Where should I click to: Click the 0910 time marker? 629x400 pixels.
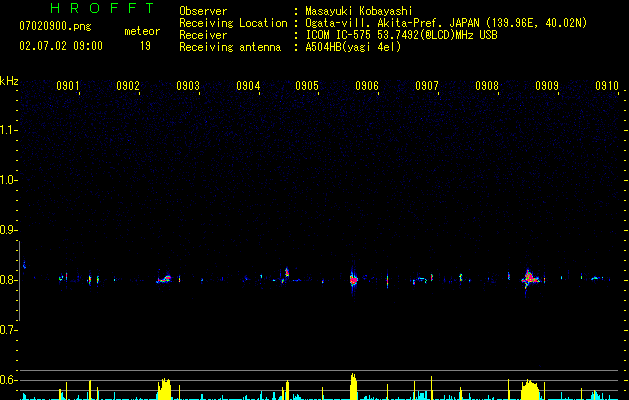[607, 86]
